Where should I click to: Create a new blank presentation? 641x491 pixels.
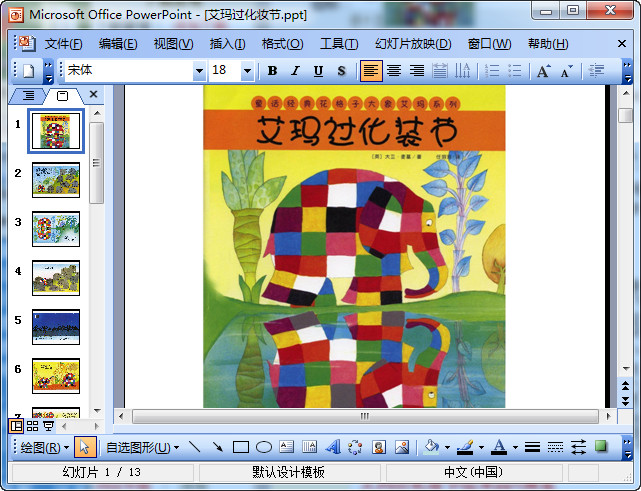(28, 71)
